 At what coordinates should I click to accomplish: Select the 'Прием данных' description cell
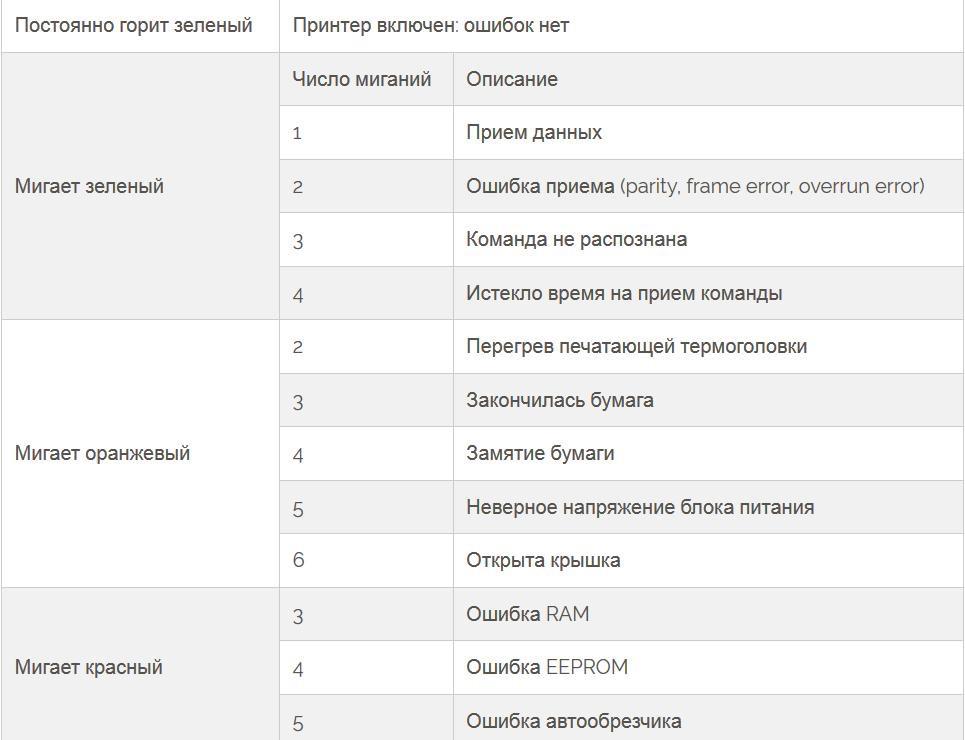coord(708,132)
